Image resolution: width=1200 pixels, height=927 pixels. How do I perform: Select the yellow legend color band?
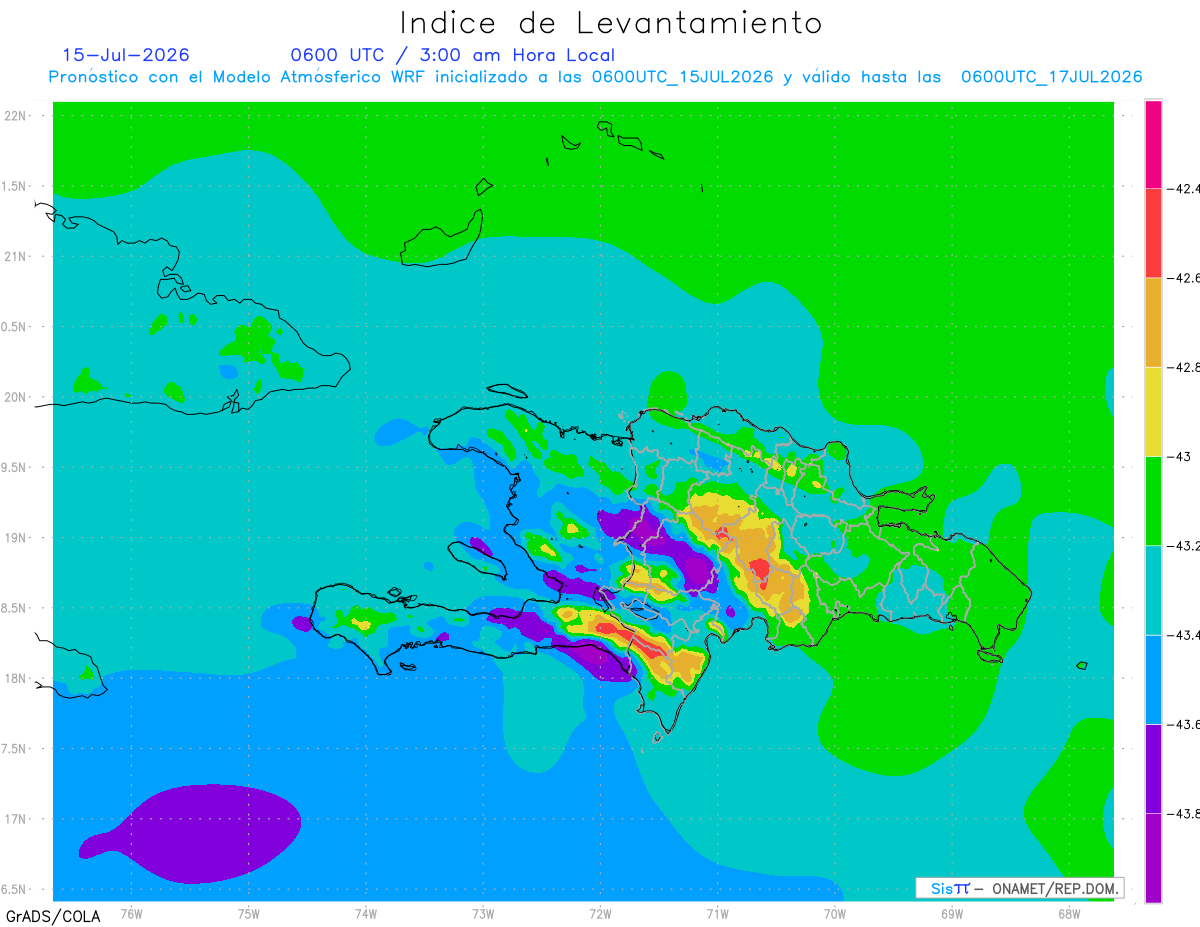1153,411
